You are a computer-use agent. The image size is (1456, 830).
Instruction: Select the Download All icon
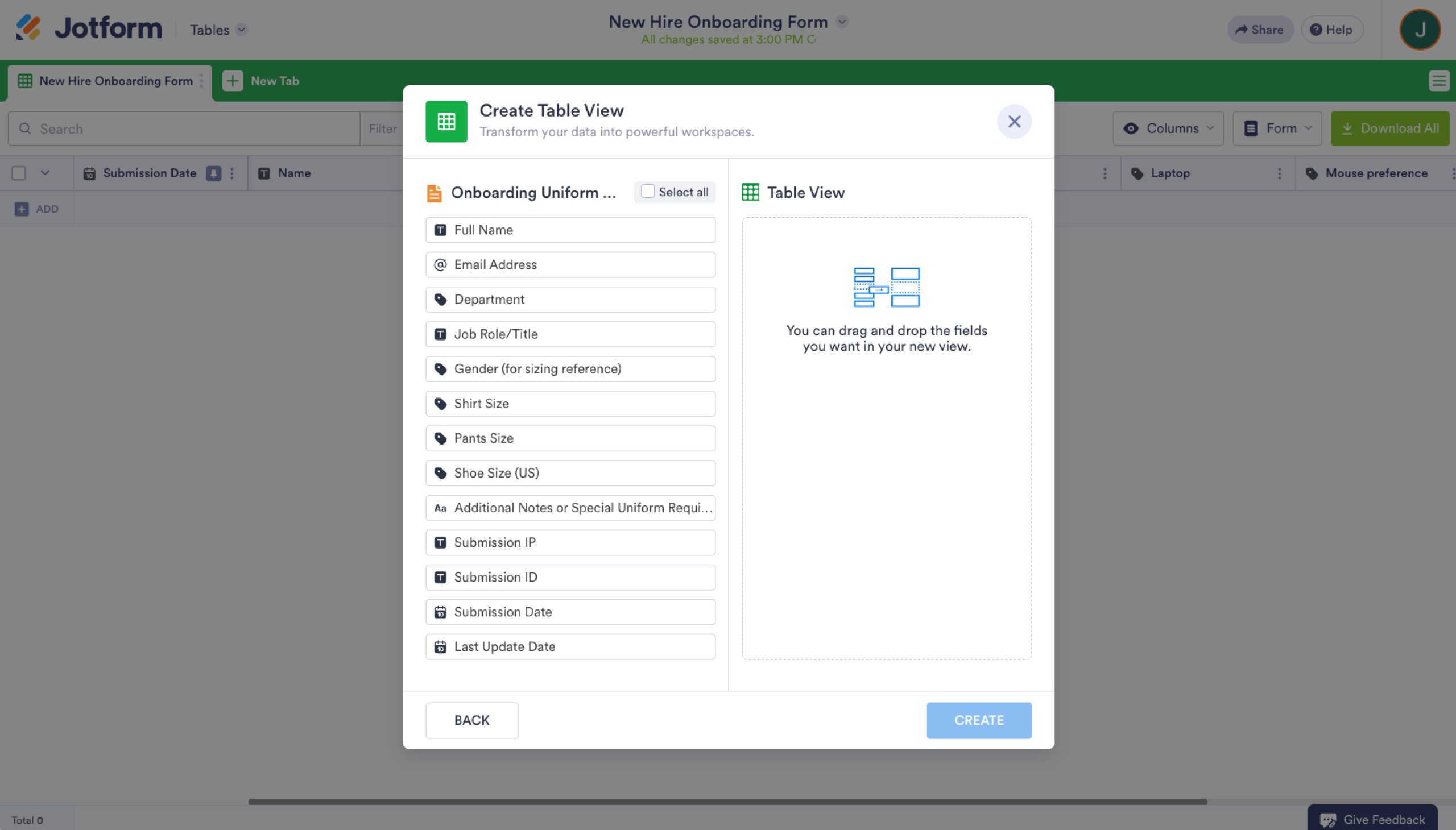pyautogui.click(x=1348, y=128)
